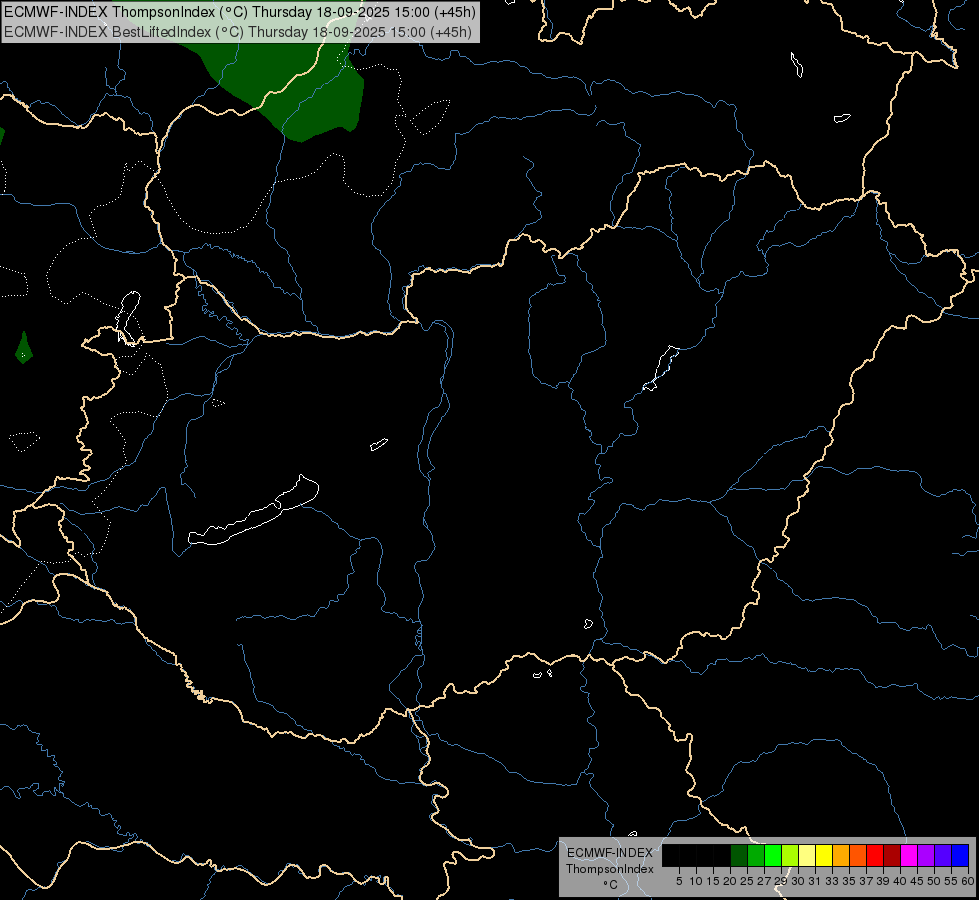
Task: Click the legend scale value '33'
Action: [x=832, y=881]
